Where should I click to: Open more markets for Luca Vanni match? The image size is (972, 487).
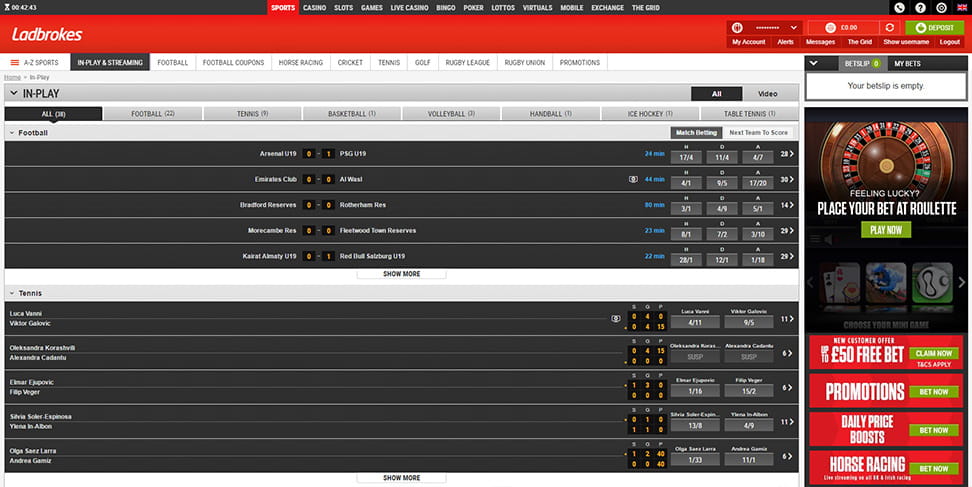click(x=787, y=319)
